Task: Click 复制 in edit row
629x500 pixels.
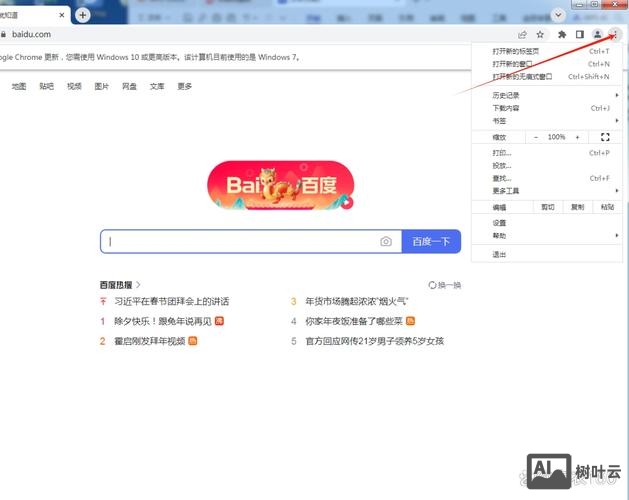Action: 577,207
